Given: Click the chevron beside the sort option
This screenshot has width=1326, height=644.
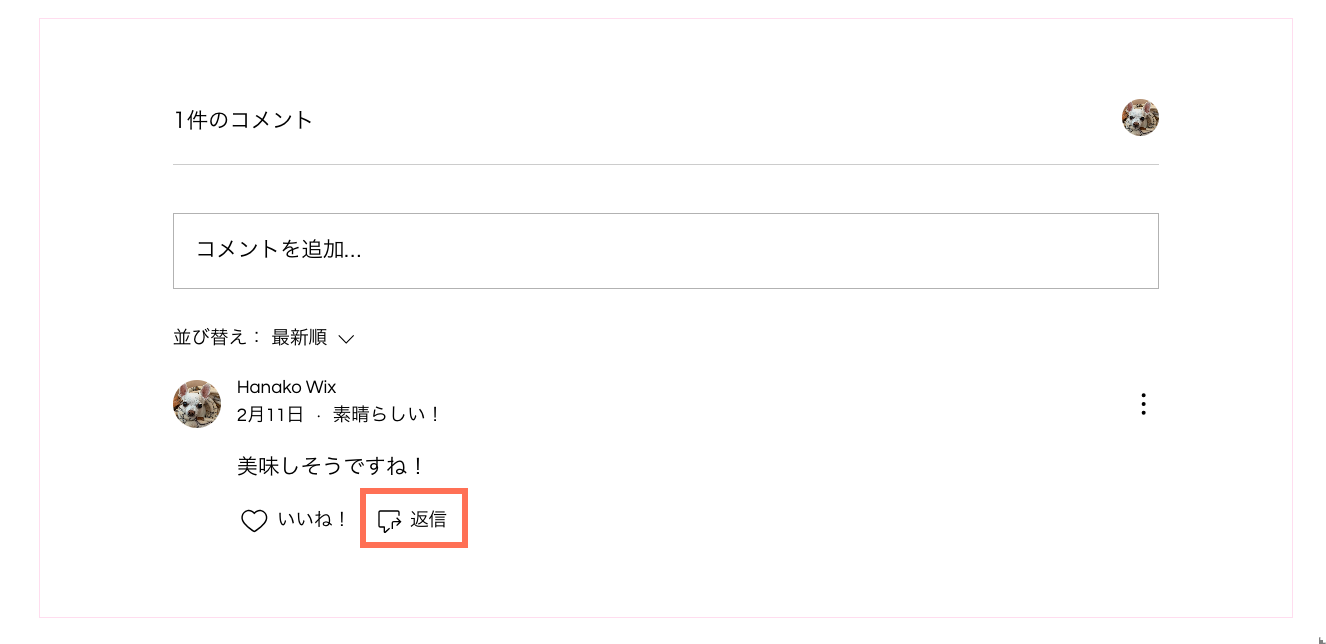Looking at the screenshot, I should pyautogui.click(x=346, y=338).
